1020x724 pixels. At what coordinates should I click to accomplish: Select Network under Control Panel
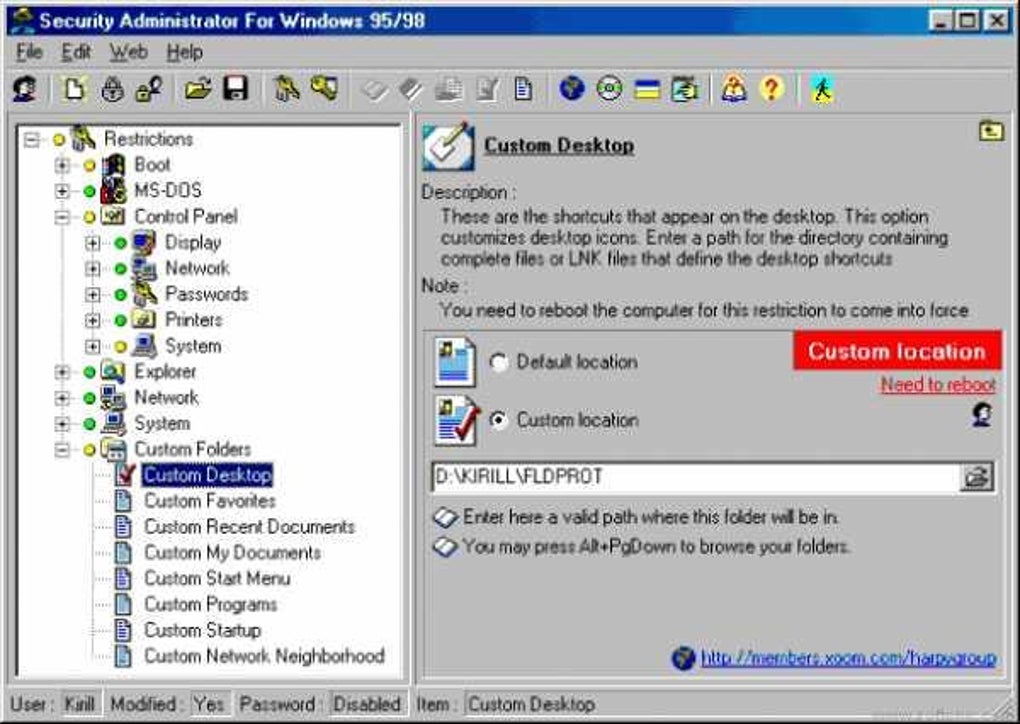click(x=197, y=268)
